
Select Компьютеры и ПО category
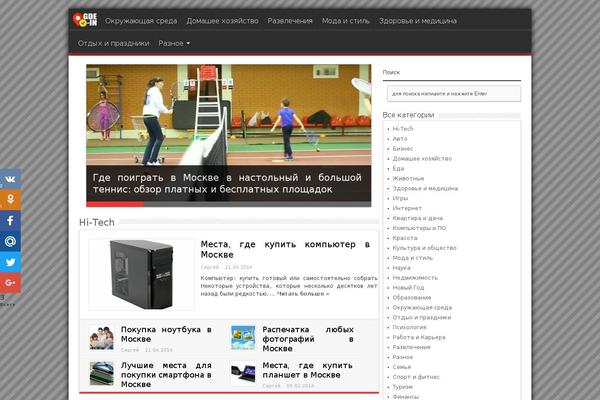coord(419,228)
